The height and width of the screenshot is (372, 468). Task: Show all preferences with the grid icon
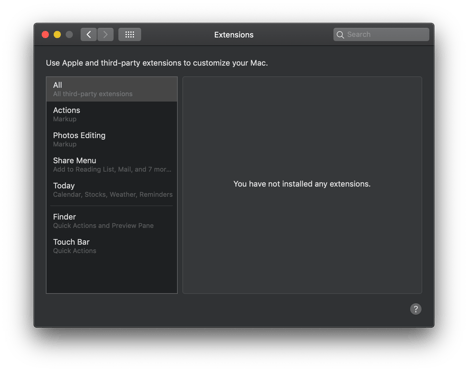[130, 34]
